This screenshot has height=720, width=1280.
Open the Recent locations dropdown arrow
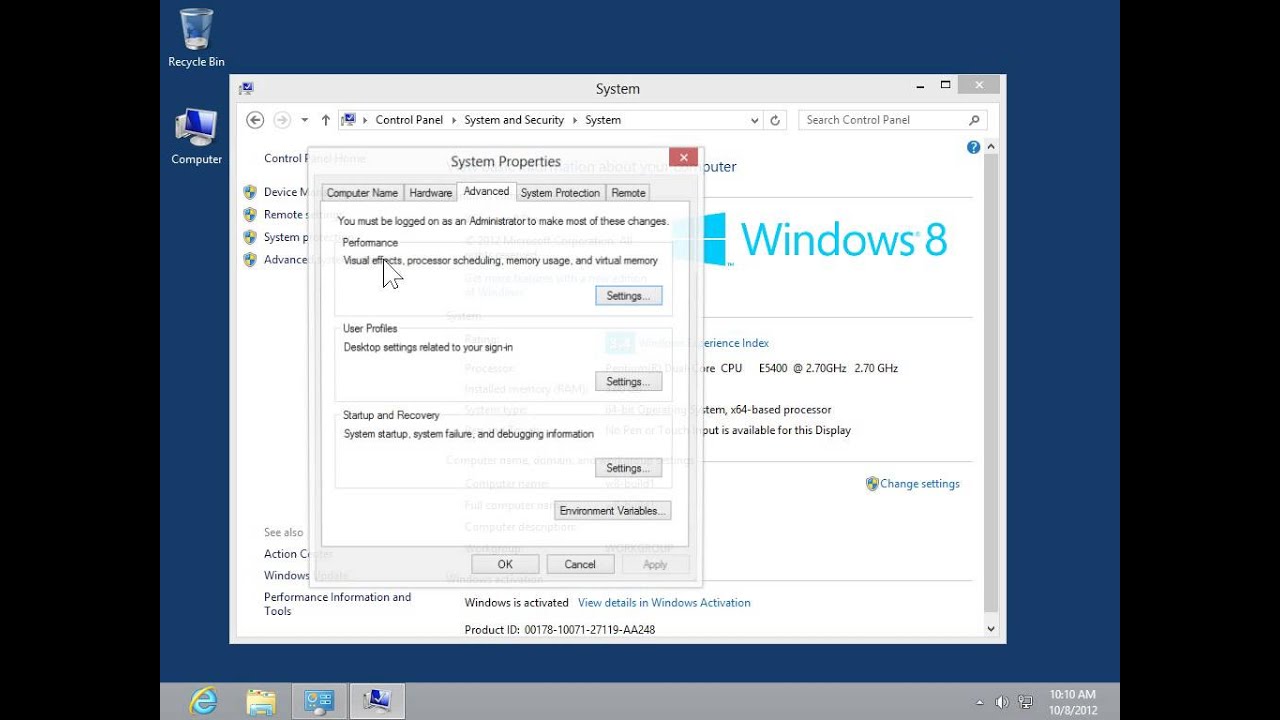[304, 120]
